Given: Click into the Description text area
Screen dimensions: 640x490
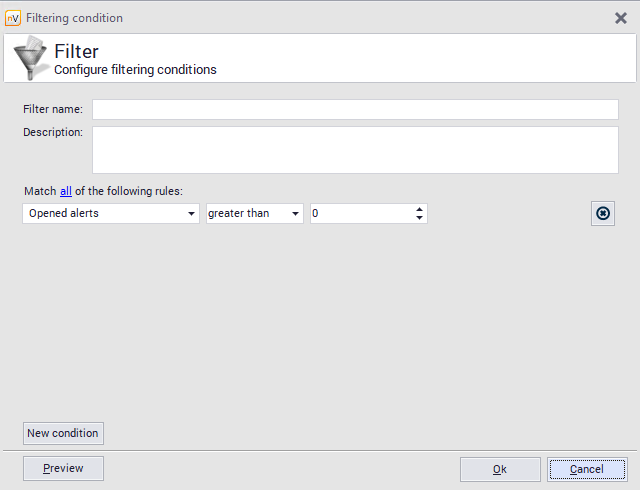Looking at the screenshot, I should tap(355, 149).
